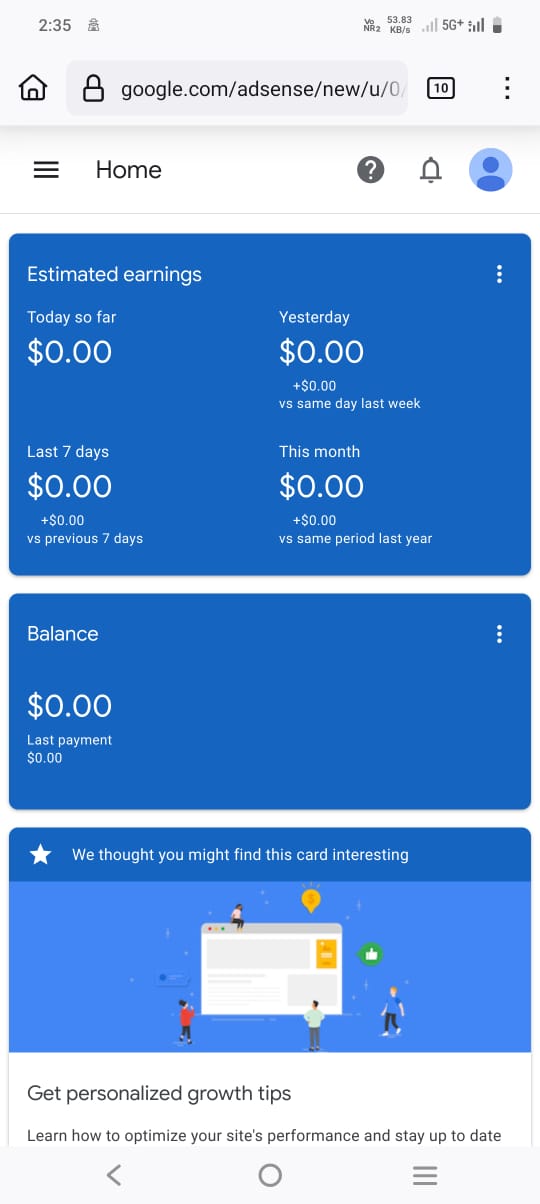Viewport: 540px width, 1204px height.
Task: Open the account profile avatar
Action: pyautogui.click(x=491, y=170)
